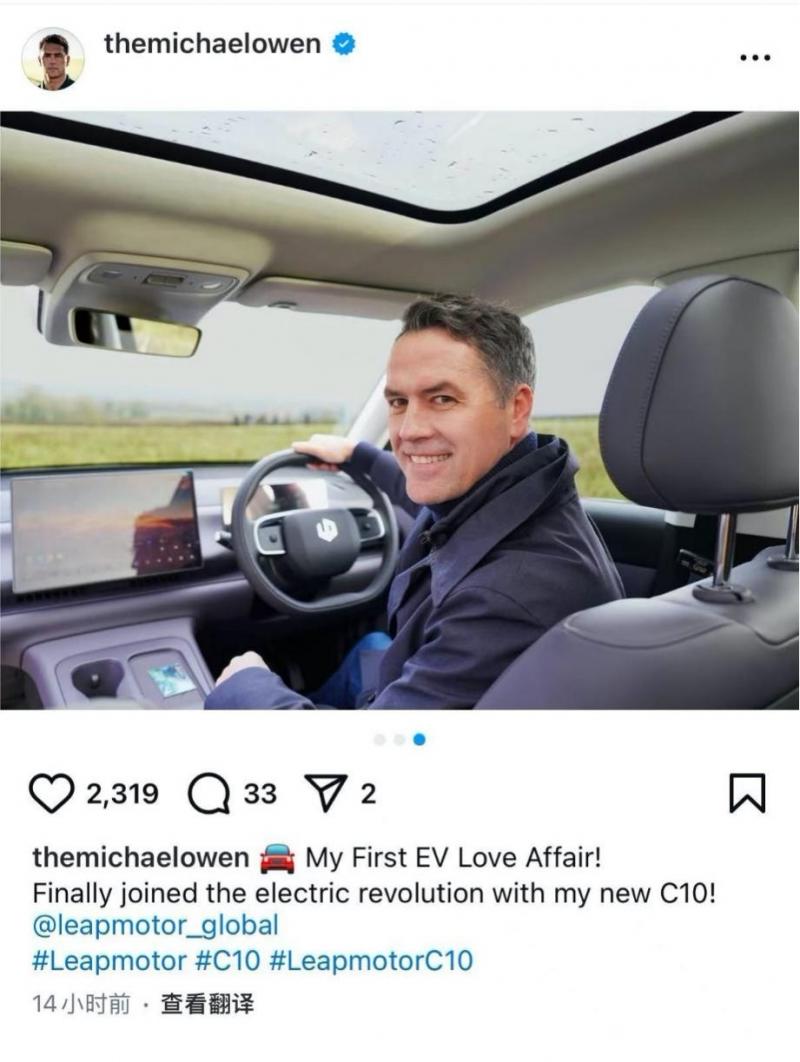
Task: Jump to second carousel dot
Action: [x=400, y=740]
